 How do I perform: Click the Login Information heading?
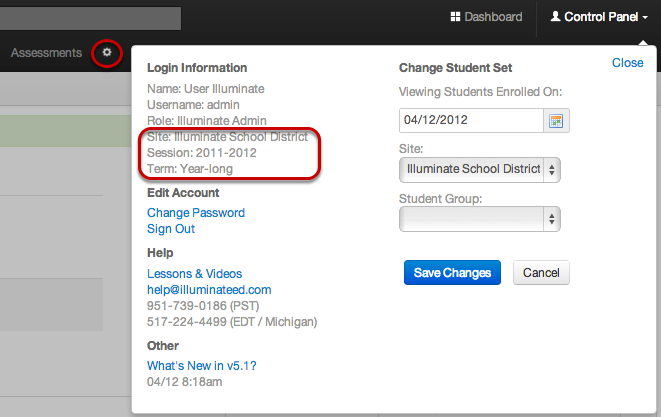[197, 68]
